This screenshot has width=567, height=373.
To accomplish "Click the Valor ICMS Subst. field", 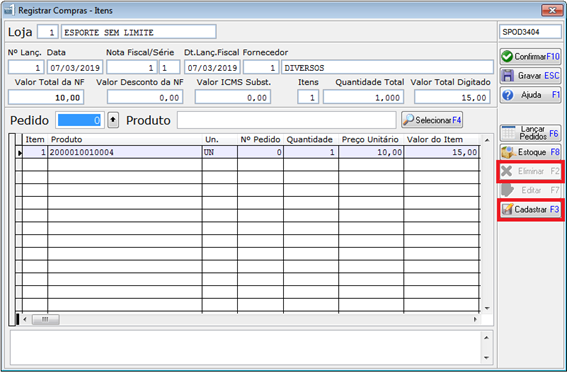I will (x=233, y=97).
